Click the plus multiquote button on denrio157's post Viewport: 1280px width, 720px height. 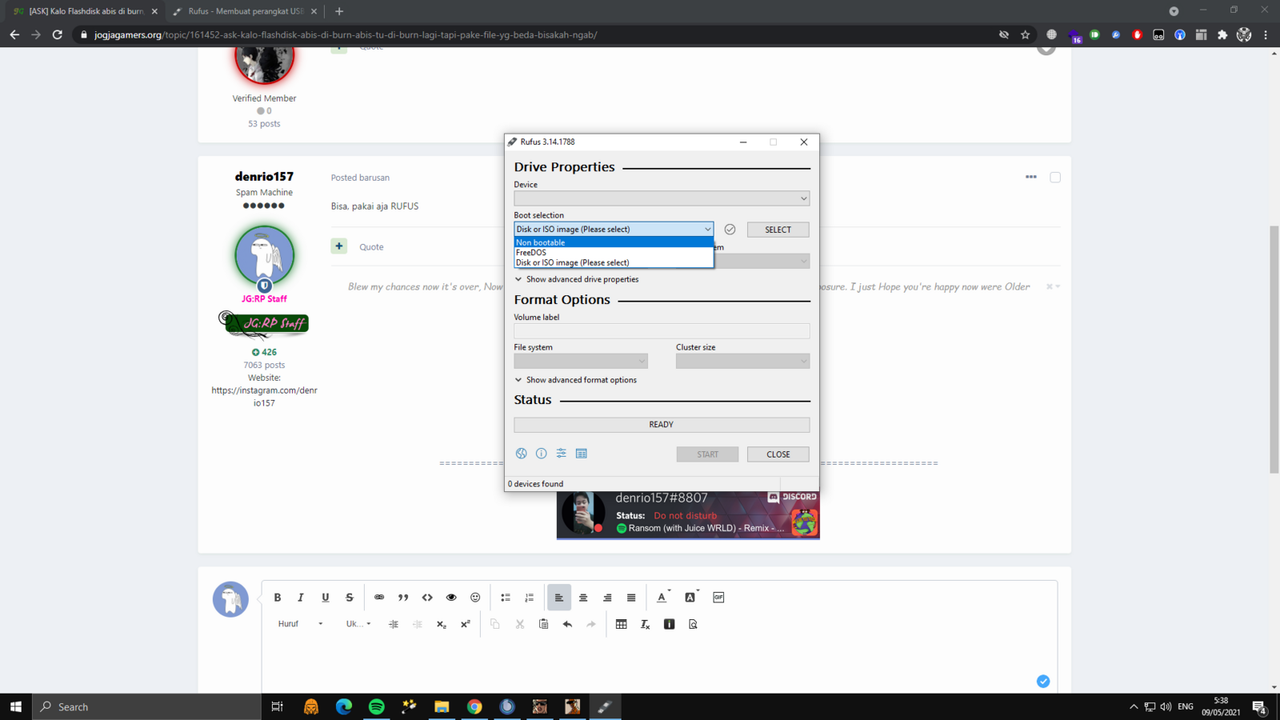[x=339, y=246]
